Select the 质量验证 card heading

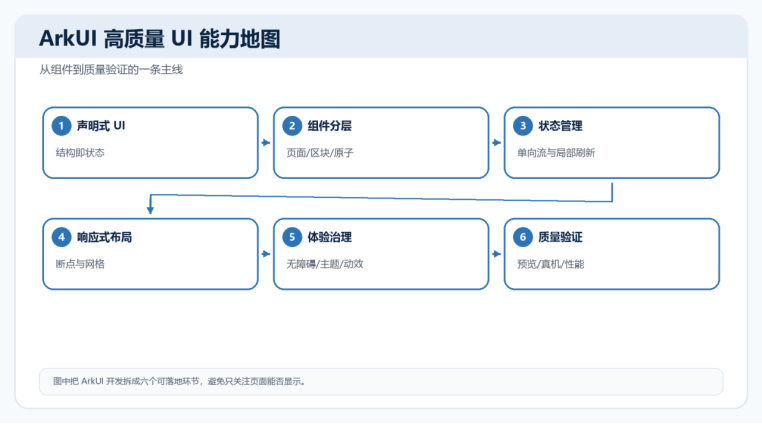[560, 237]
